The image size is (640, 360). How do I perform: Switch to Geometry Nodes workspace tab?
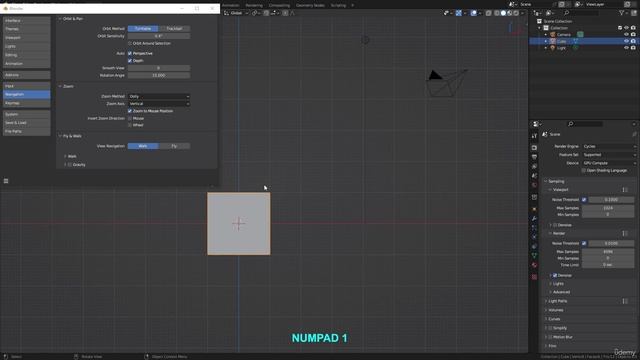tap(310, 5)
